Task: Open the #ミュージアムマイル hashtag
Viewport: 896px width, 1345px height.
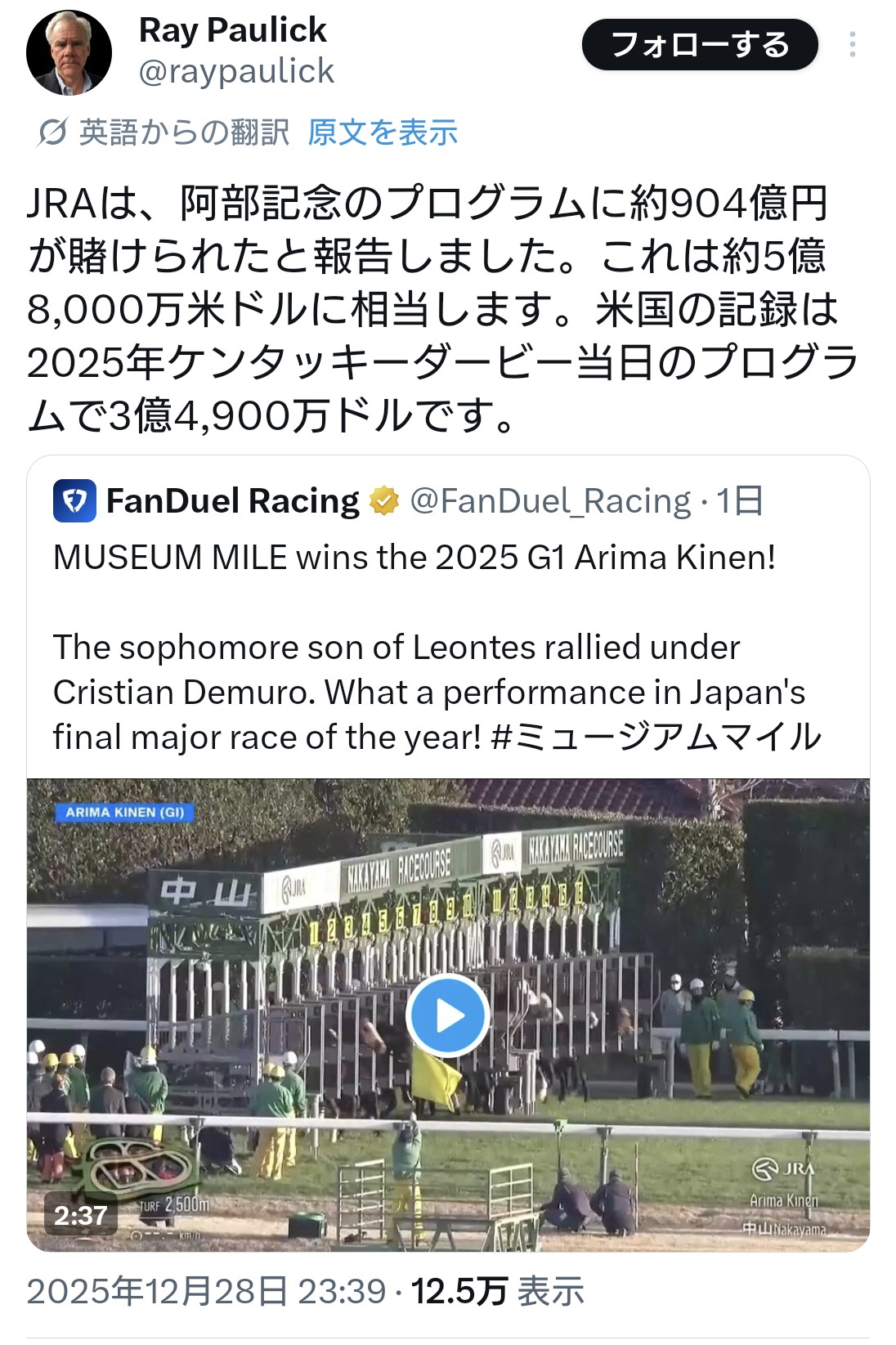Action: 656,738
